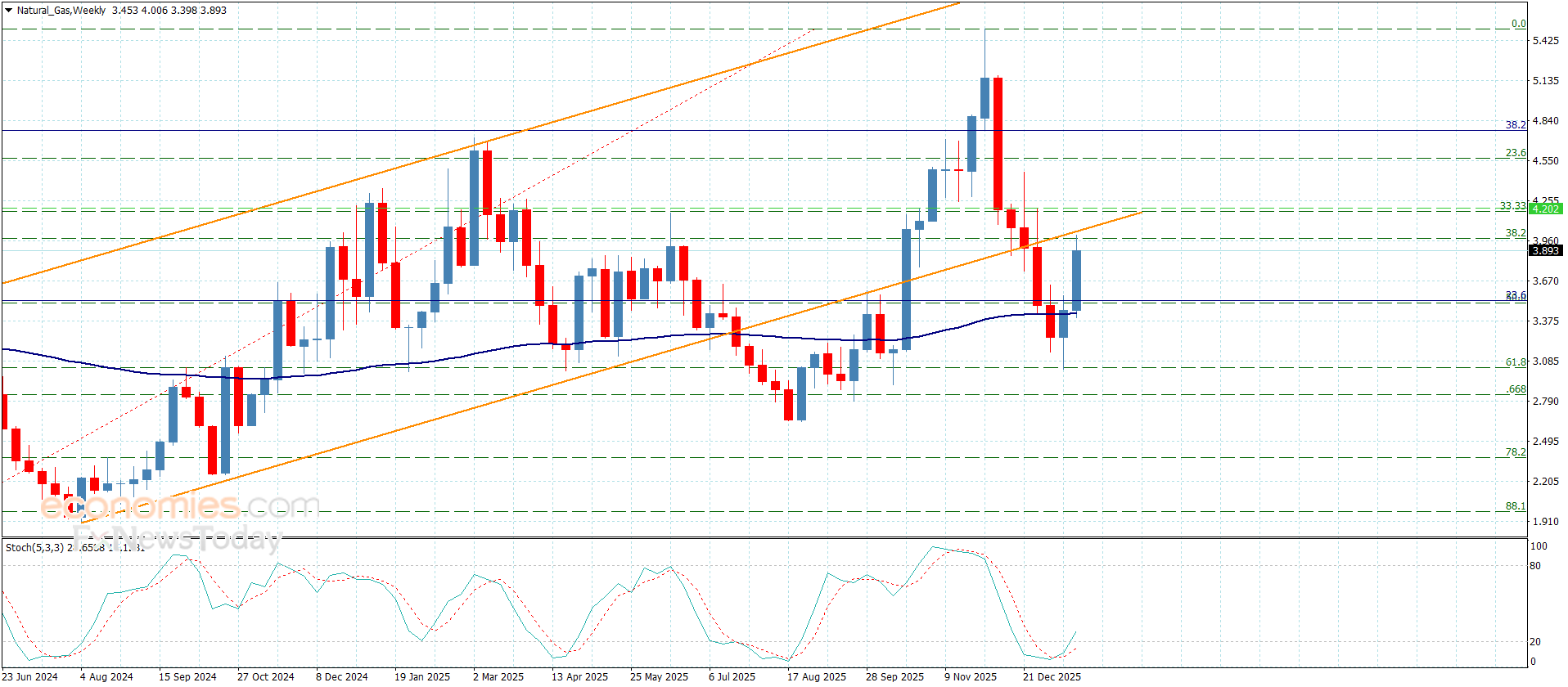
Task: Click the 23.6 label beside the 4.550 price
Action: (x=1516, y=153)
